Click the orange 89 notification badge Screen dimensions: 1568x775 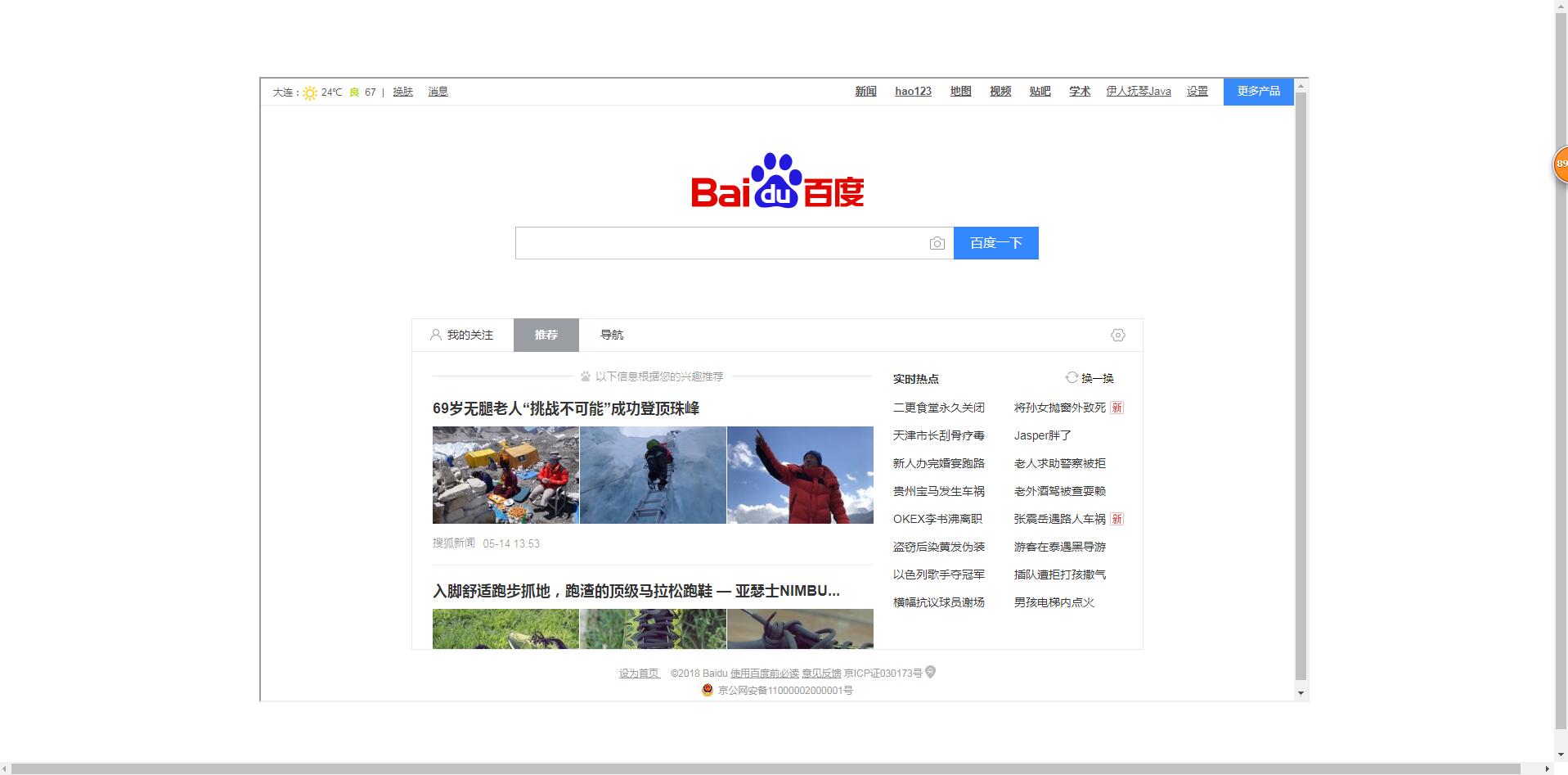pyautogui.click(x=1561, y=163)
